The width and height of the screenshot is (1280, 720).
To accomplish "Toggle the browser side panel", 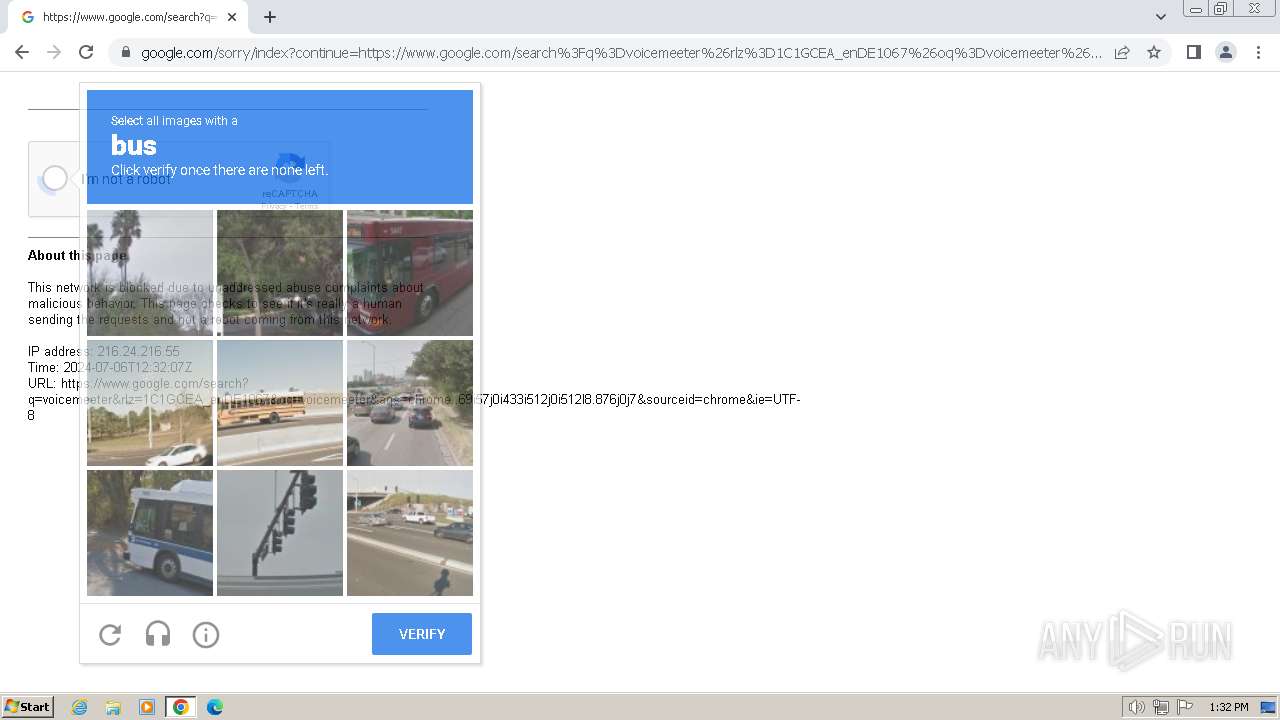I will coord(1193,52).
